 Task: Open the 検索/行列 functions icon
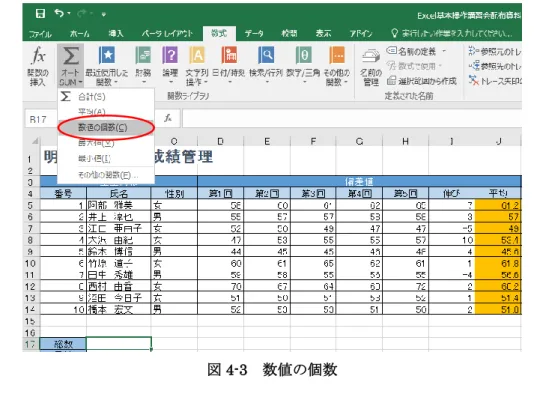(x=266, y=55)
